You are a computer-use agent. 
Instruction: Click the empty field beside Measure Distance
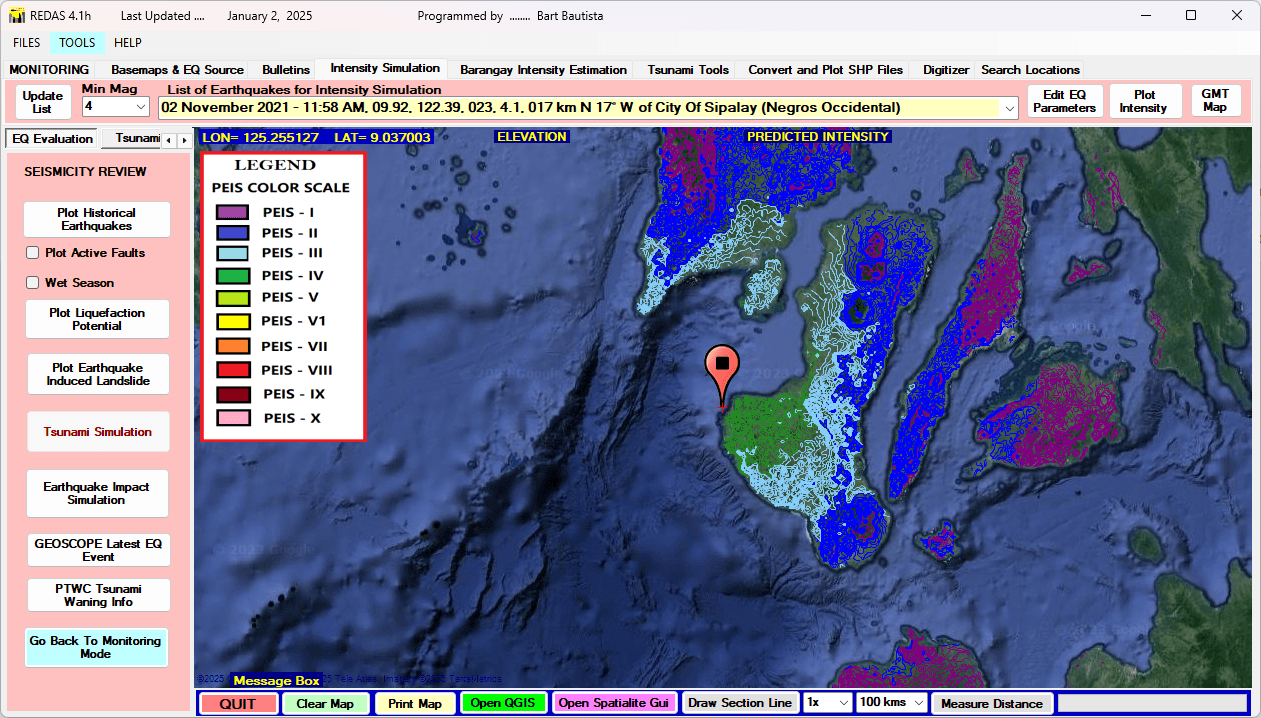coord(1150,703)
